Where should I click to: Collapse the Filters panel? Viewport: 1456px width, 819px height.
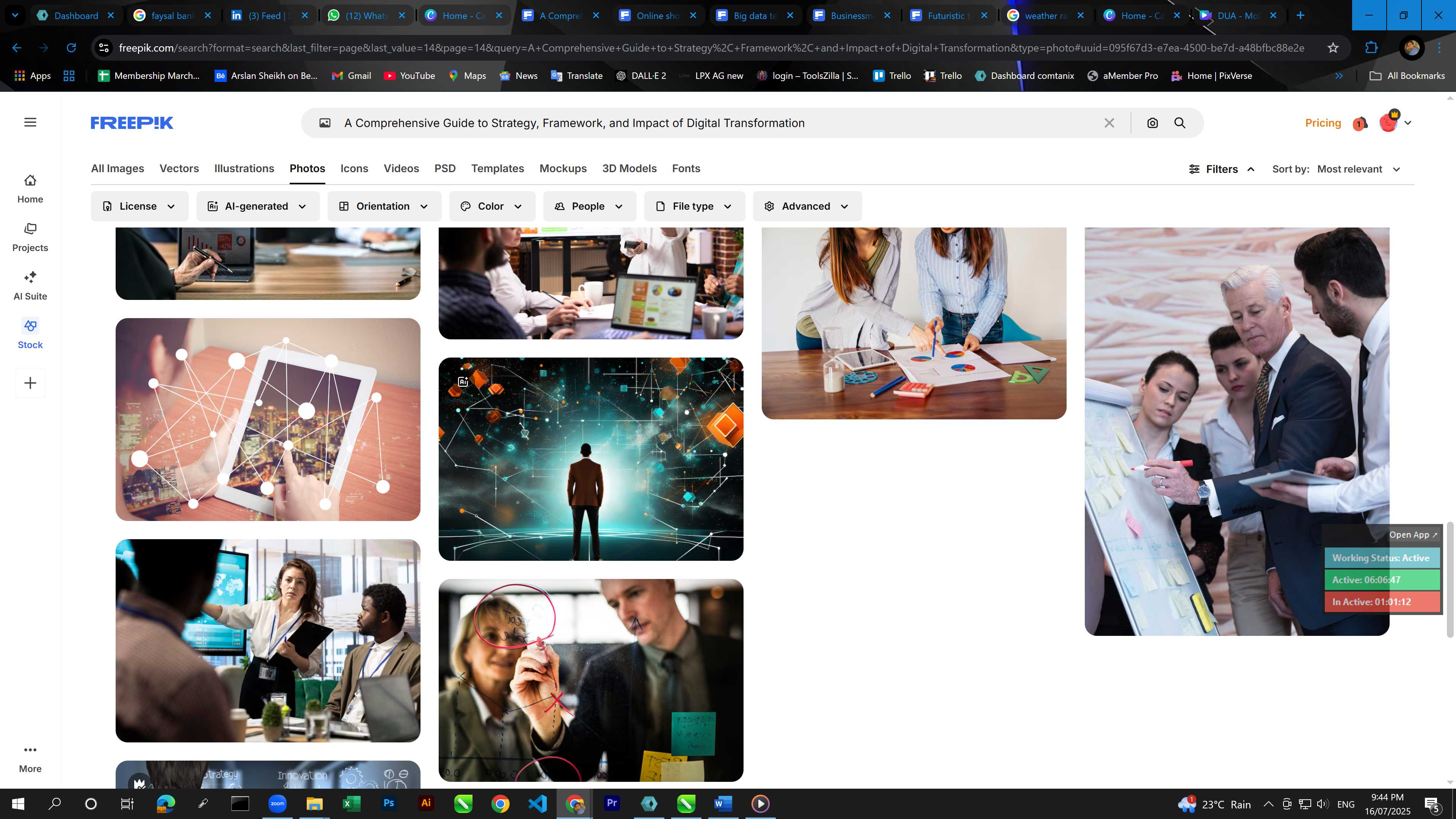pos(1221,169)
